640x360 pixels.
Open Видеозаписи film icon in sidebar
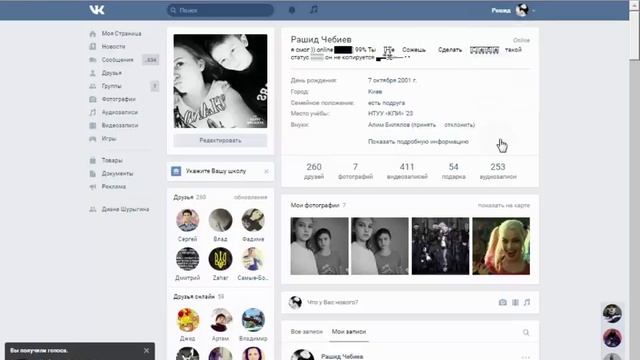[93, 125]
